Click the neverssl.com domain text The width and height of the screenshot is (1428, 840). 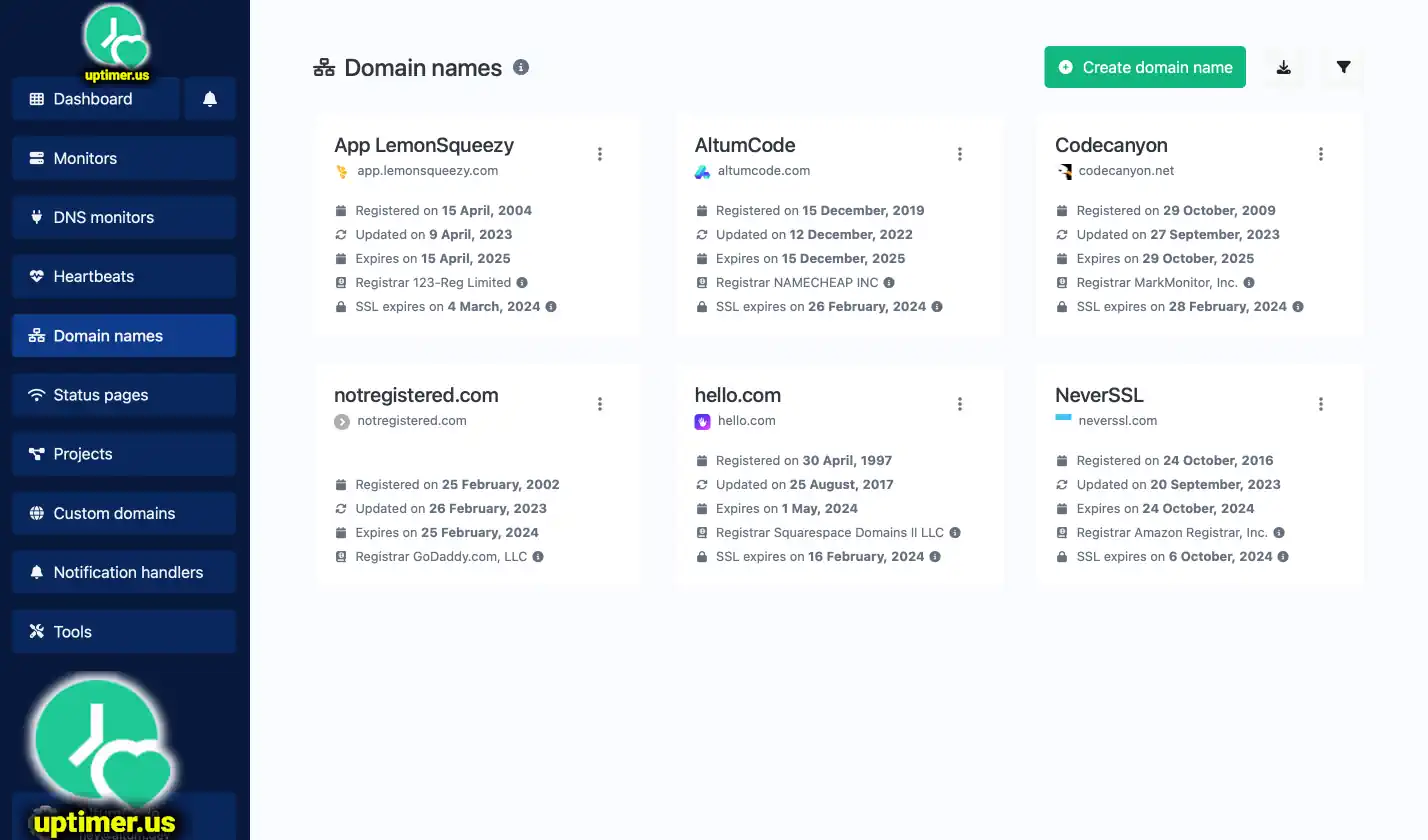point(1118,421)
